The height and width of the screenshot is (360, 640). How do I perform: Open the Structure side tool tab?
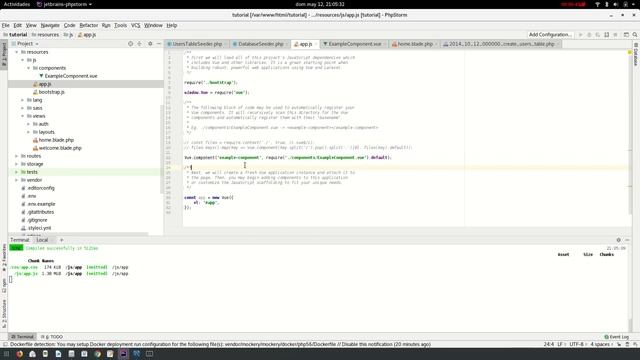point(4,314)
